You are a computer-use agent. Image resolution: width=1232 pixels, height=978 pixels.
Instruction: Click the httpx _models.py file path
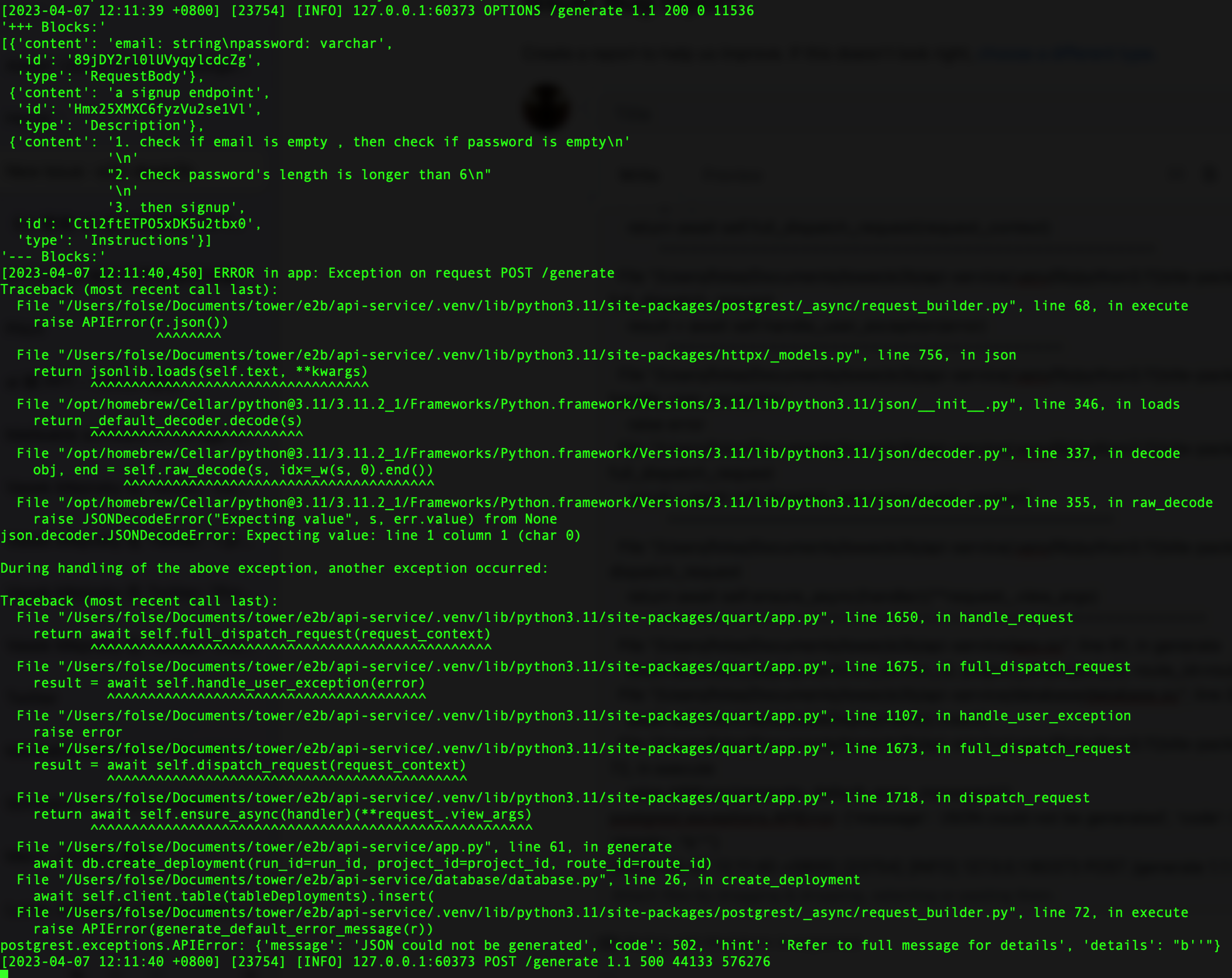pos(458,355)
